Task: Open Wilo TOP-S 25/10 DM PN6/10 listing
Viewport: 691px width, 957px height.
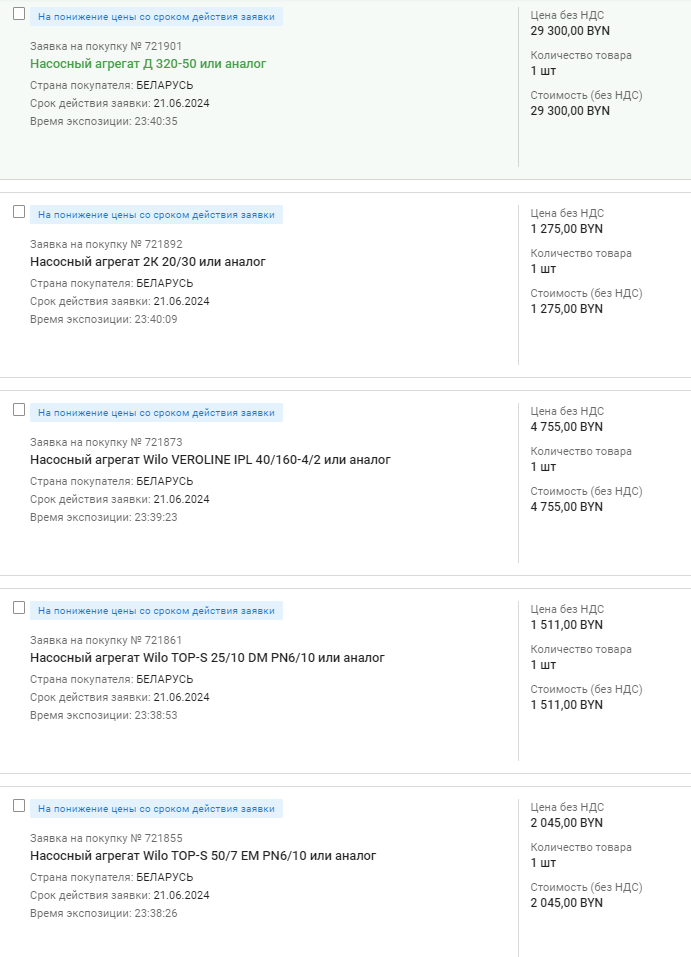Action: (207, 658)
